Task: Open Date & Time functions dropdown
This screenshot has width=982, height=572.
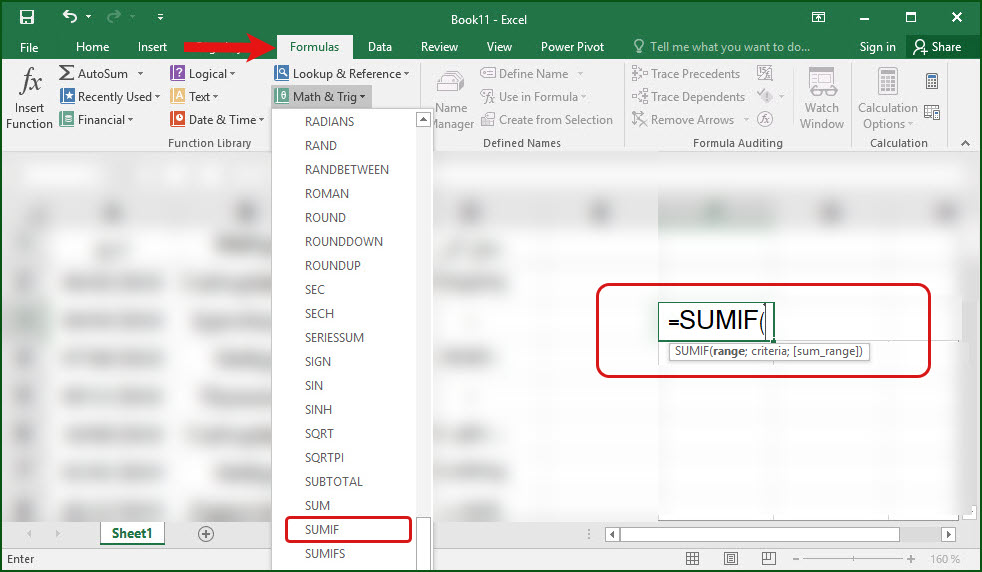Action: [x=217, y=120]
